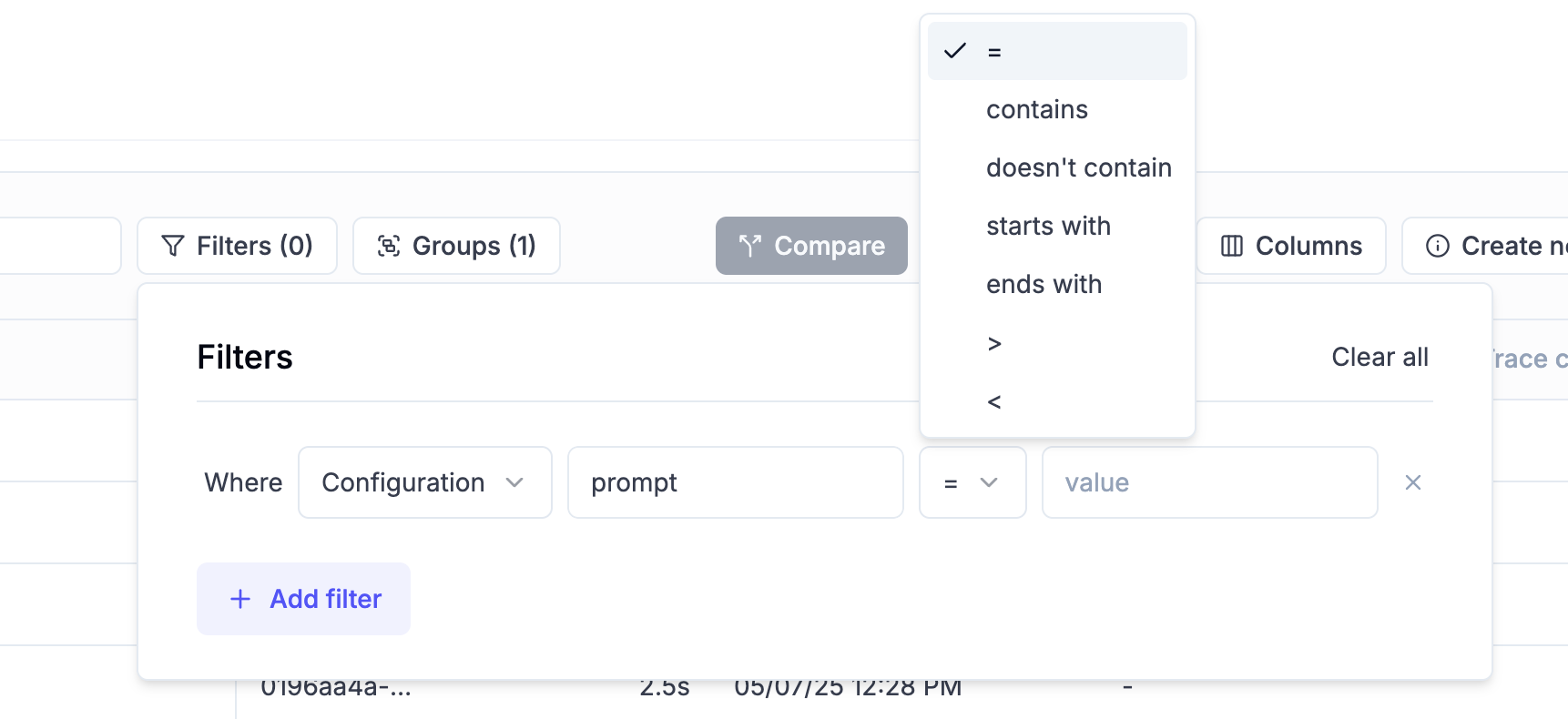Choose the starts with operator
Viewport: 1568px width, 719px height.
1048,226
